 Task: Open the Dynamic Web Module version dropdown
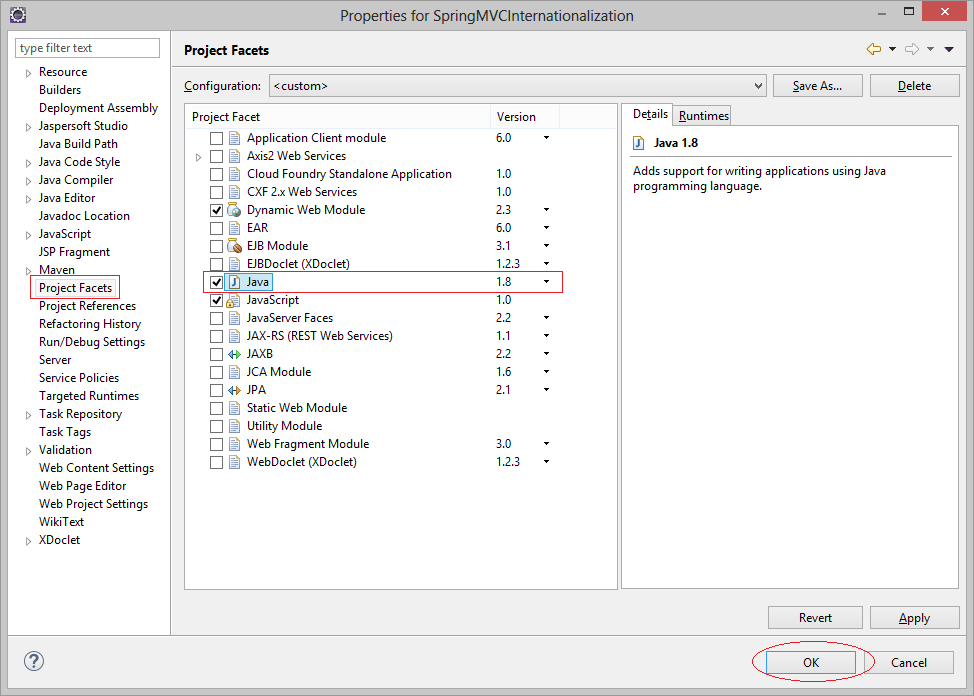547,210
